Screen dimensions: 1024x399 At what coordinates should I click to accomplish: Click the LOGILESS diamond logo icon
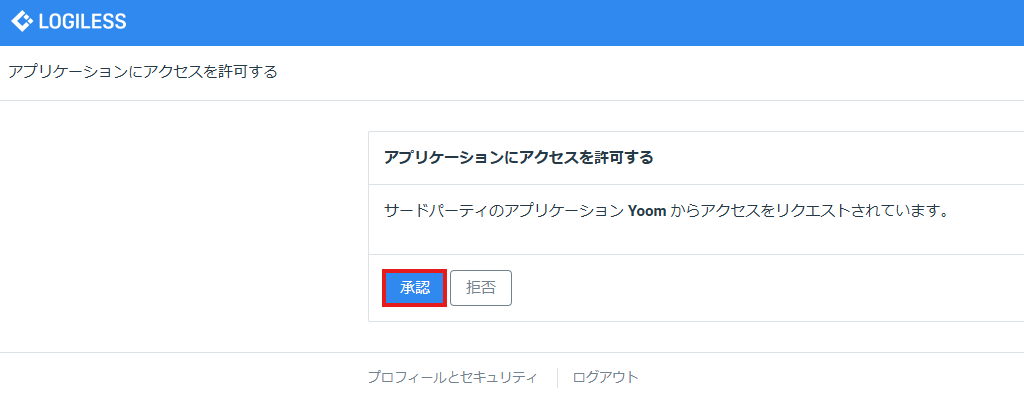[x=22, y=22]
